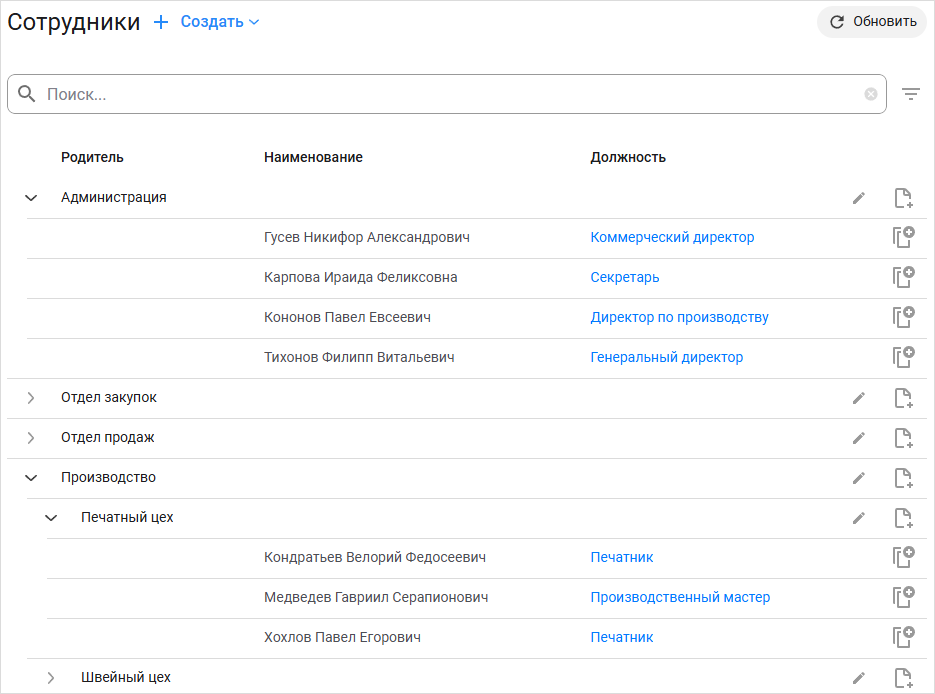Screen dimensions: 935x694
Task: Expand the Отдел закупок group
Action: (31, 398)
